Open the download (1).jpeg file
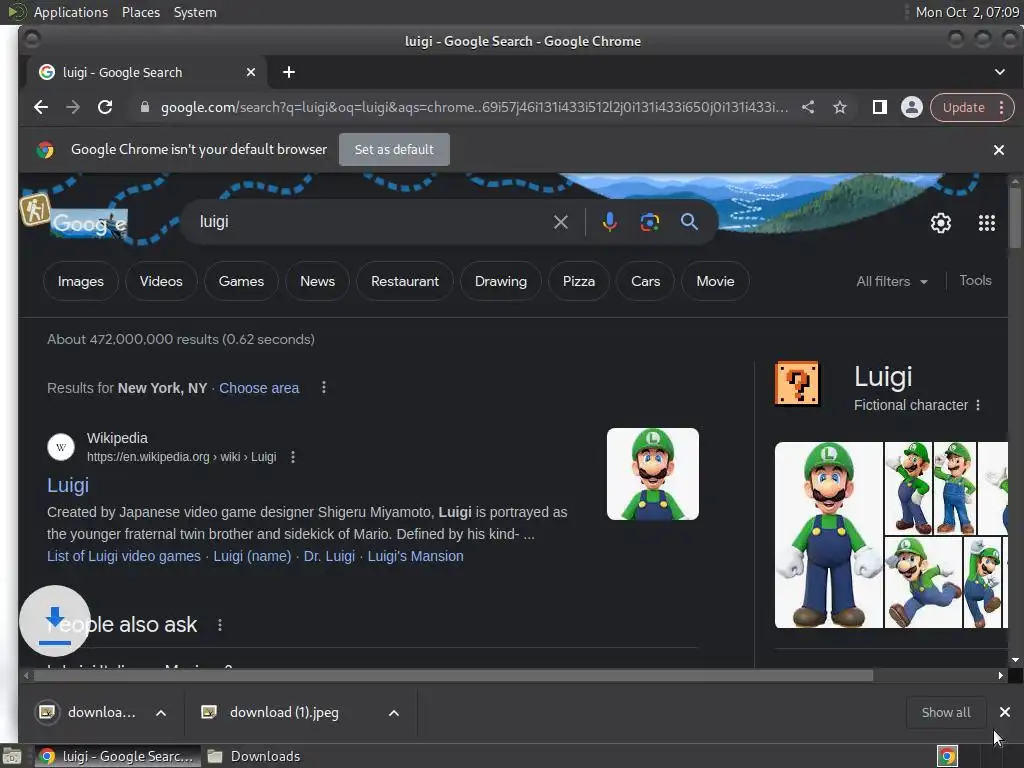 coord(284,712)
